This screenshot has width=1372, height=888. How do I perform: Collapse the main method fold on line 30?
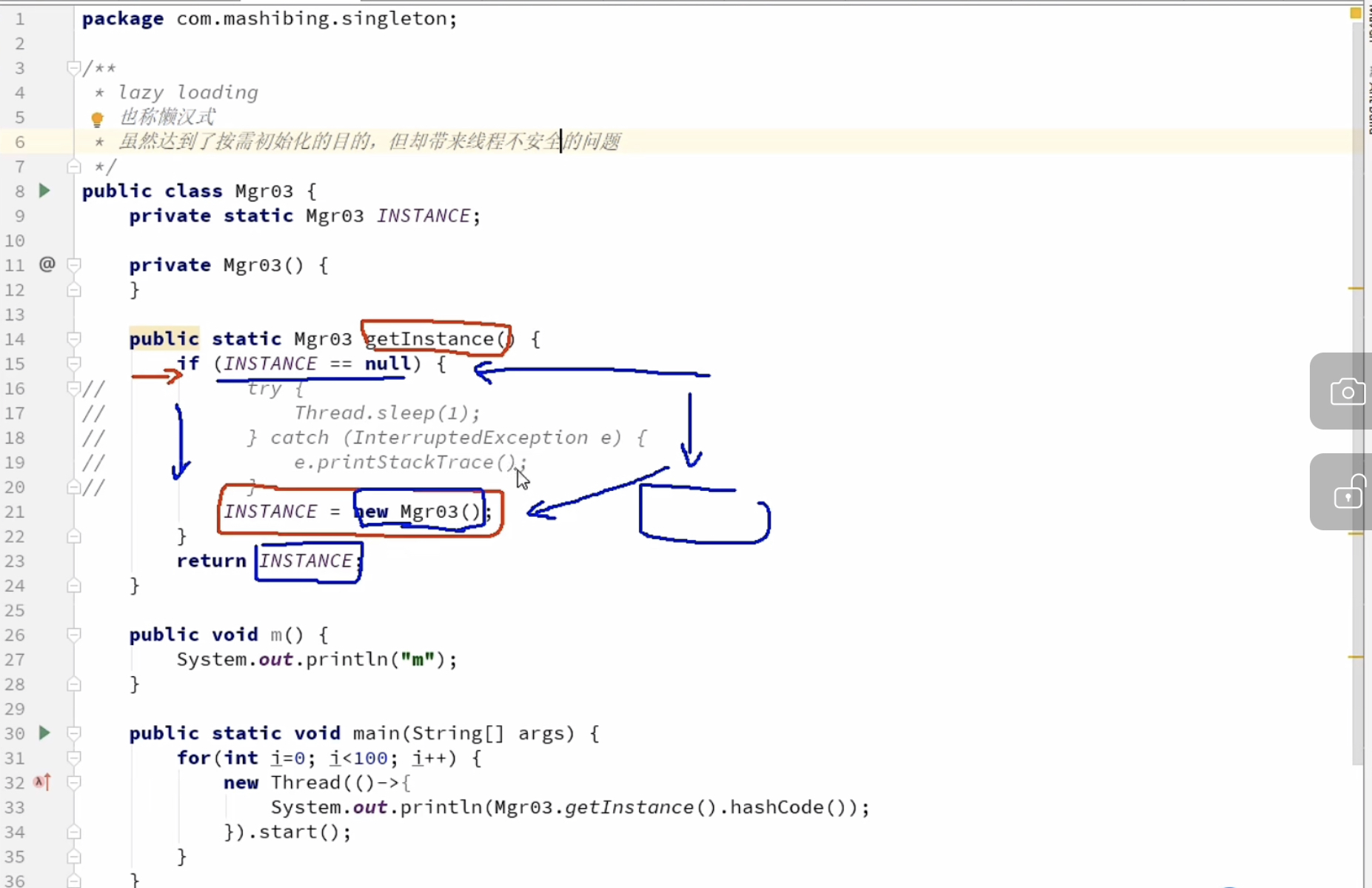(74, 733)
